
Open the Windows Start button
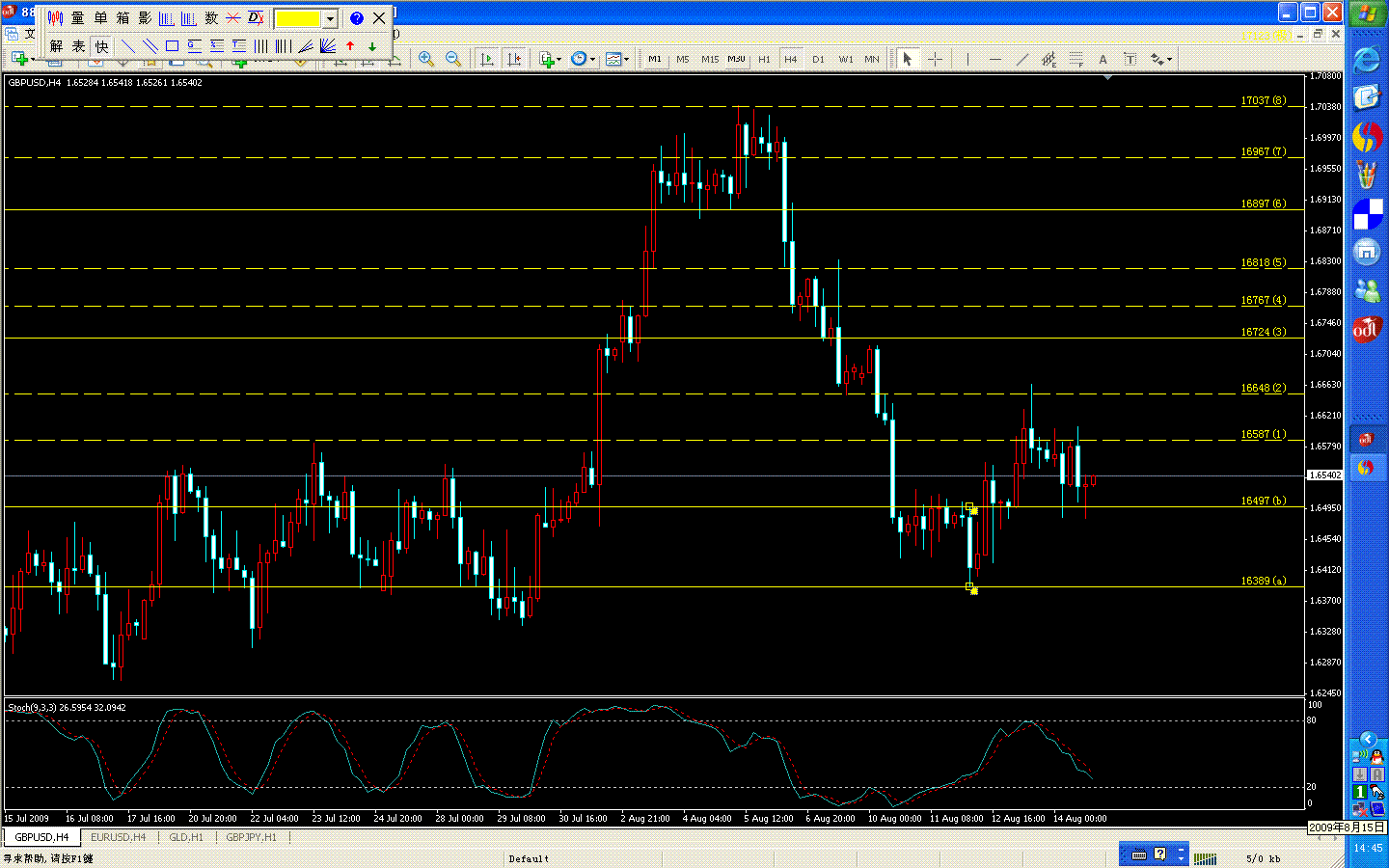[x=1367, y=14]
